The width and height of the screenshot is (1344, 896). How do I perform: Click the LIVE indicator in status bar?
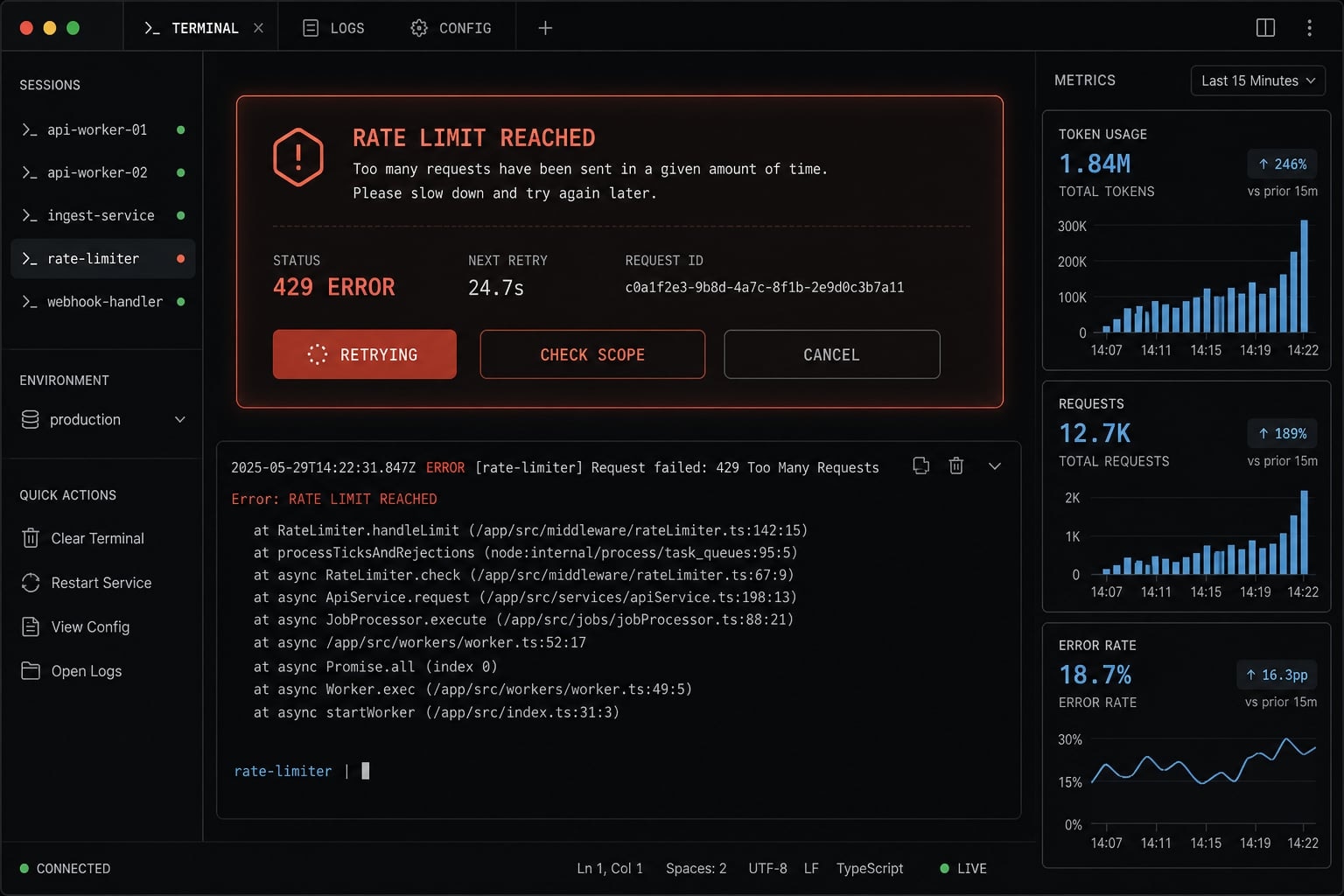pos(963,869)
